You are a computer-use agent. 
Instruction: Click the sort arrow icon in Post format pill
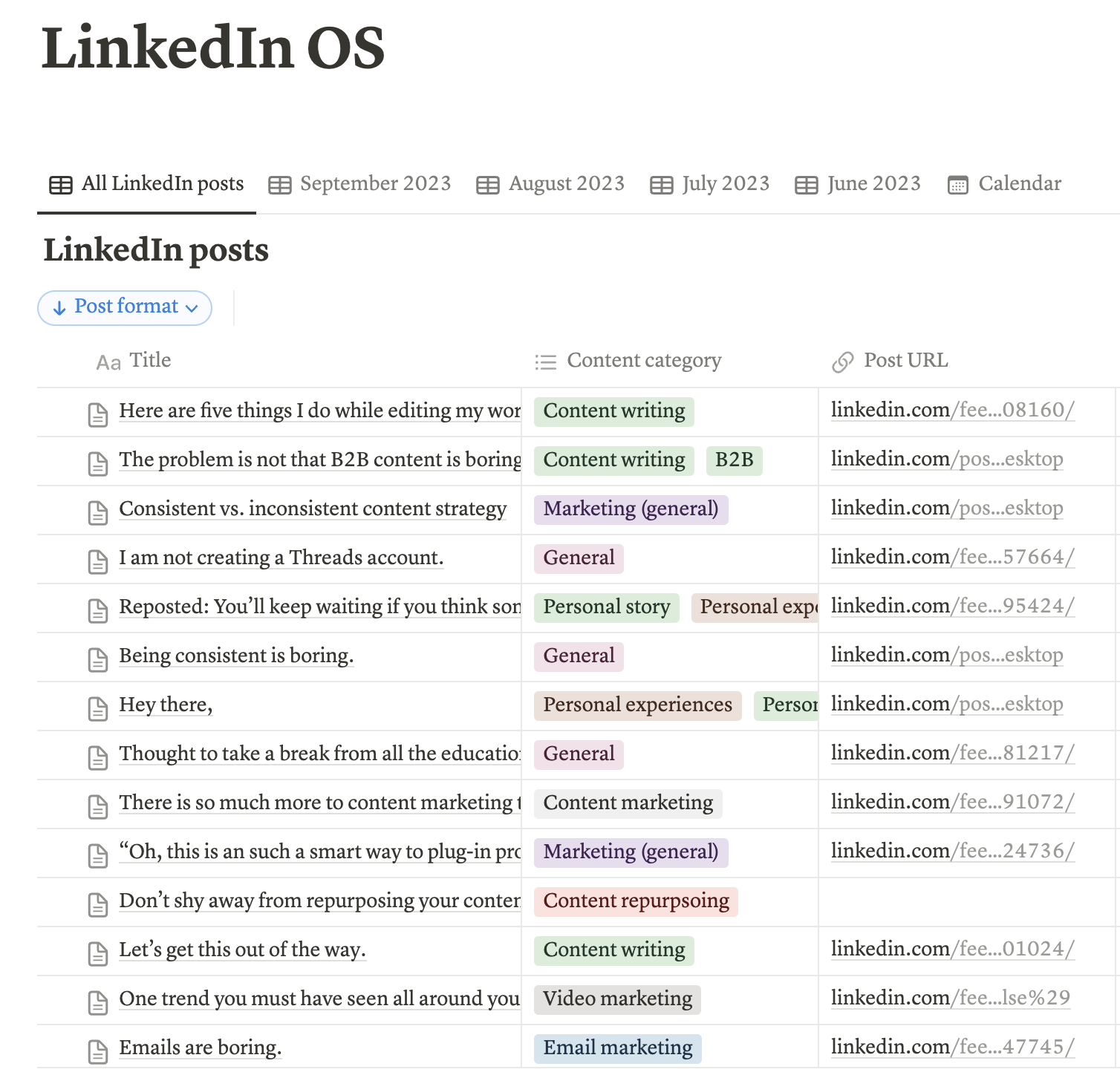tap(59, 307)
